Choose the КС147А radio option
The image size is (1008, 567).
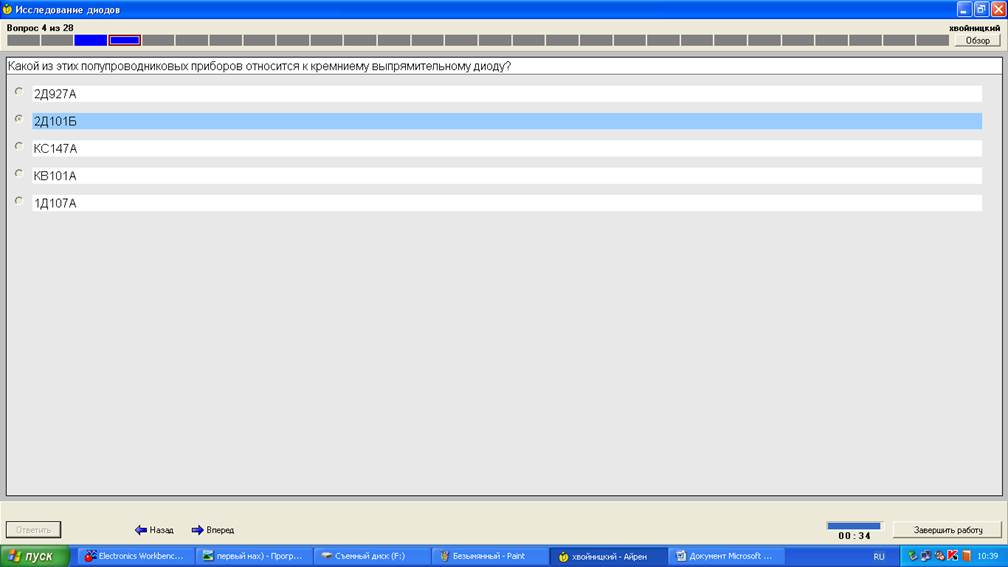pyautogui.click(x=19, y=147)
